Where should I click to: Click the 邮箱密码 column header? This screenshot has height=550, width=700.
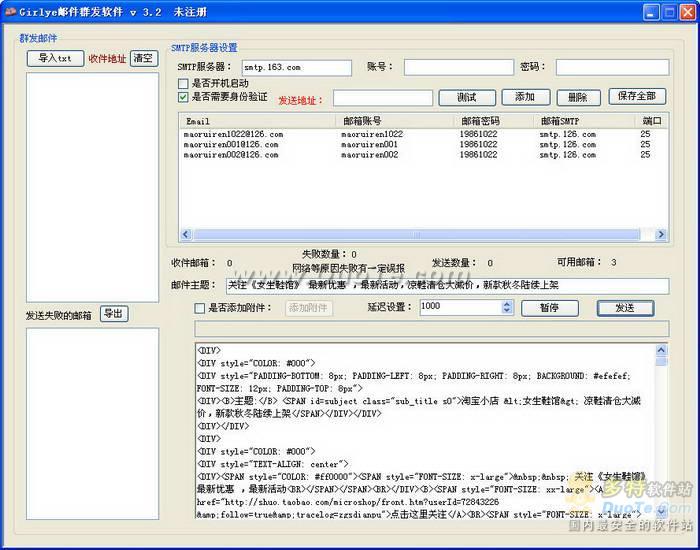(494, 121)
